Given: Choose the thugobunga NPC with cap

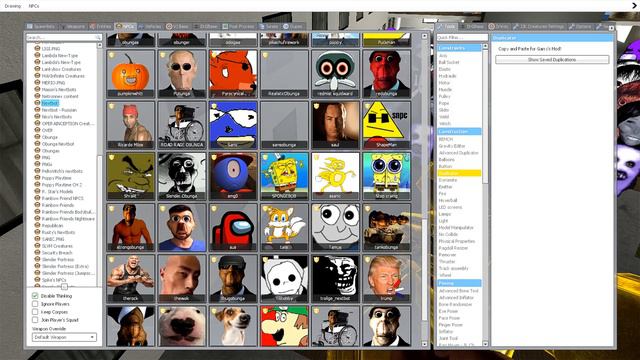Looking at the screenshot, I should pyautogui.click(x=233, y=279).
